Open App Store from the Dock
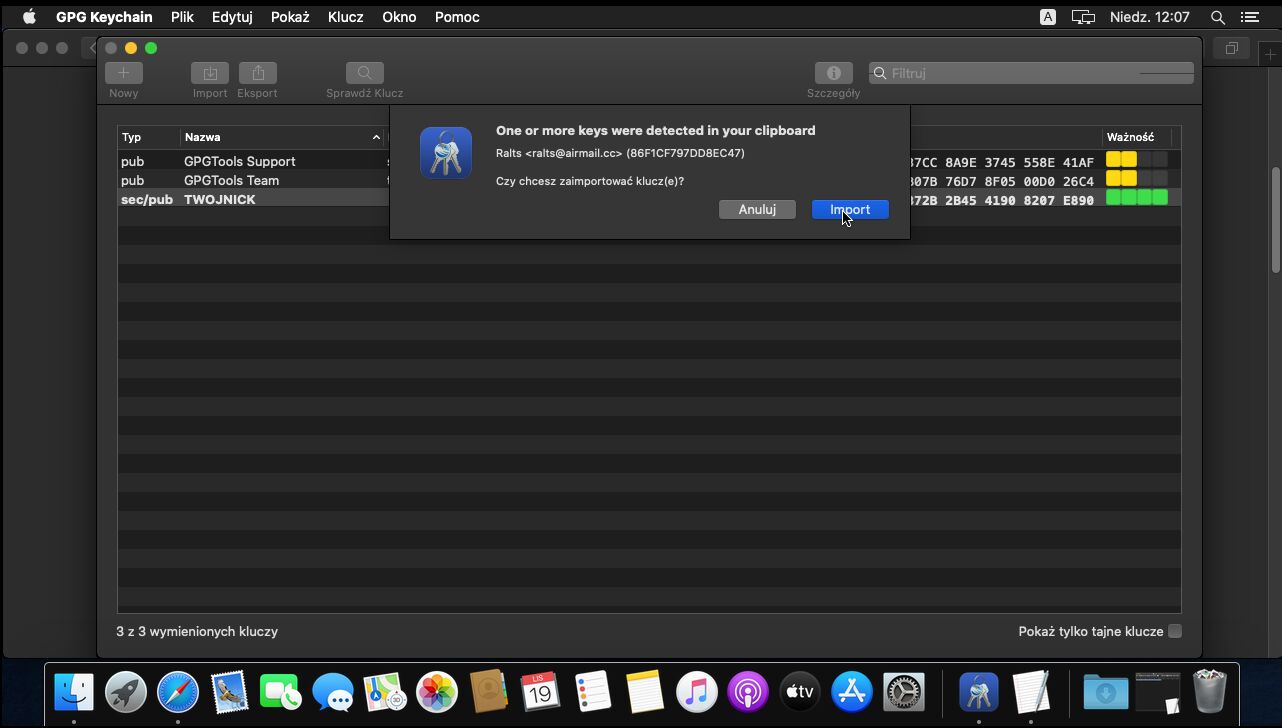Viewport: 1282px width, 728px height. pos(852,691)
